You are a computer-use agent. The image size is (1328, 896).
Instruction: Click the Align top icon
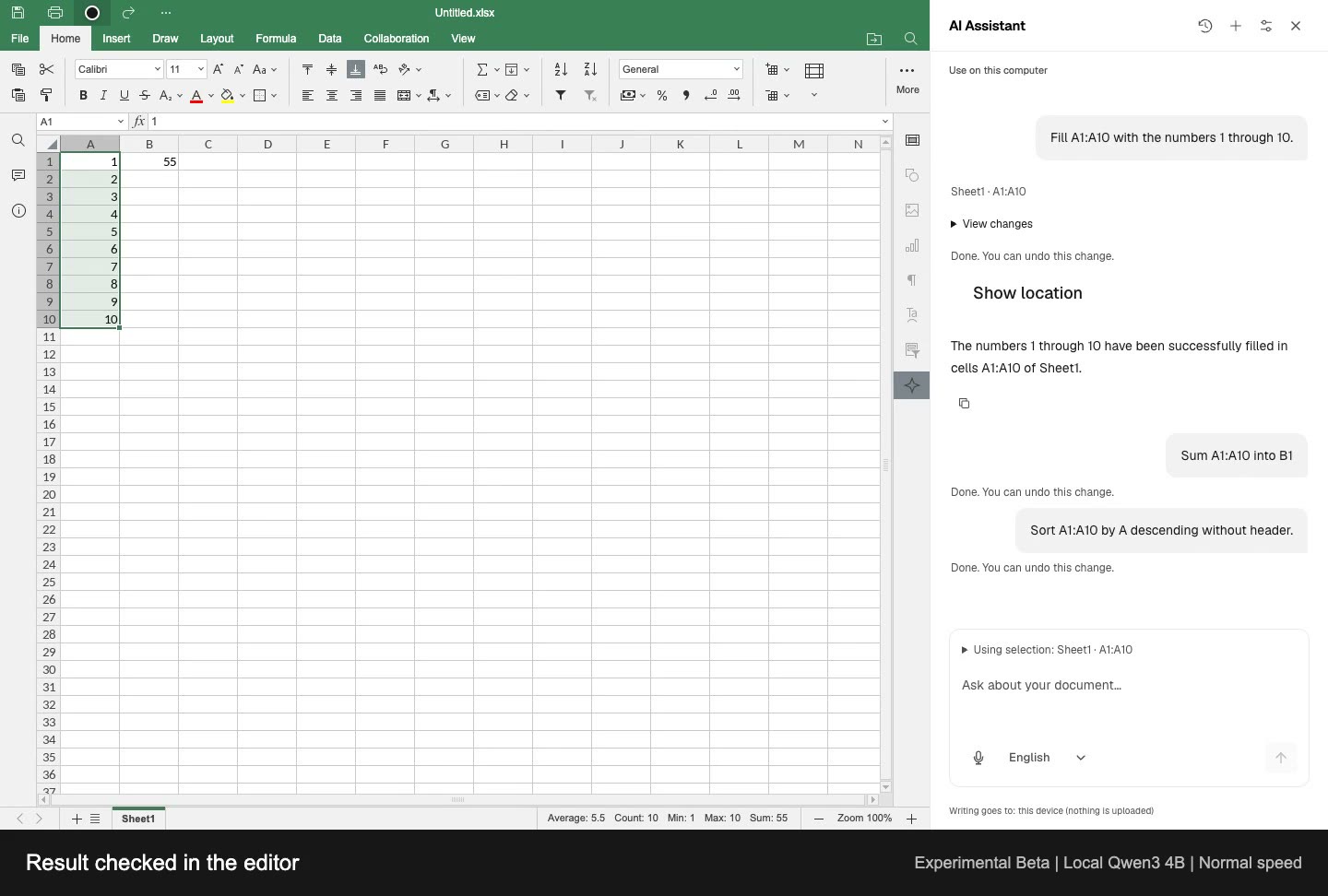click(307, 69)
